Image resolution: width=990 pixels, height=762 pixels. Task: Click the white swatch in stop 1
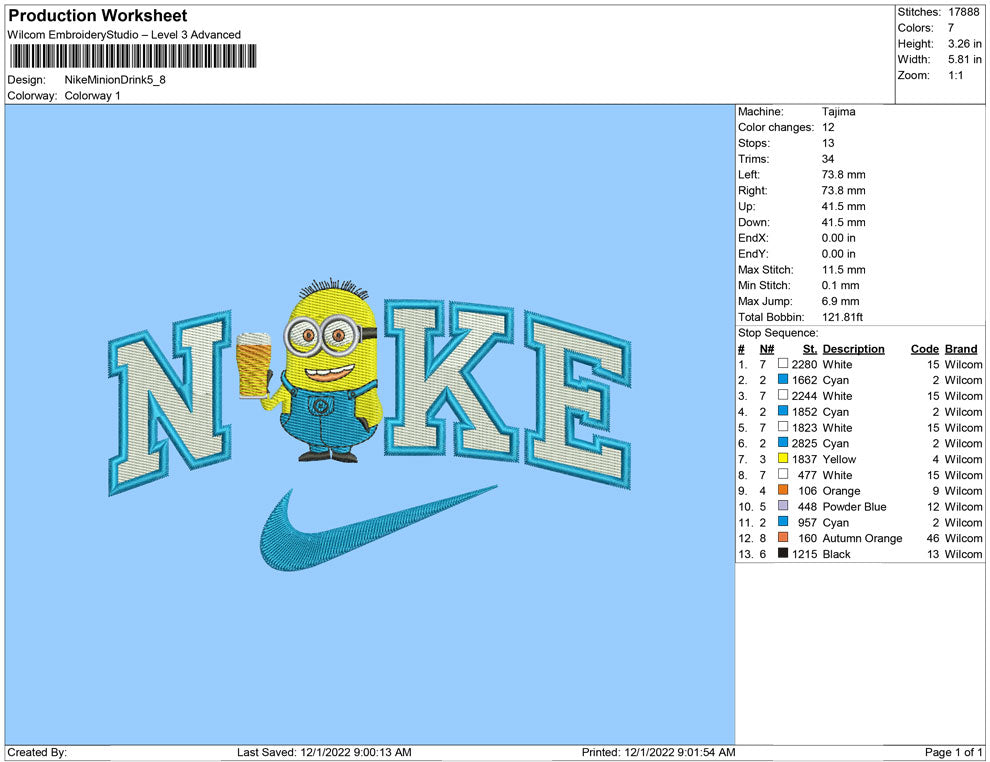783,365
